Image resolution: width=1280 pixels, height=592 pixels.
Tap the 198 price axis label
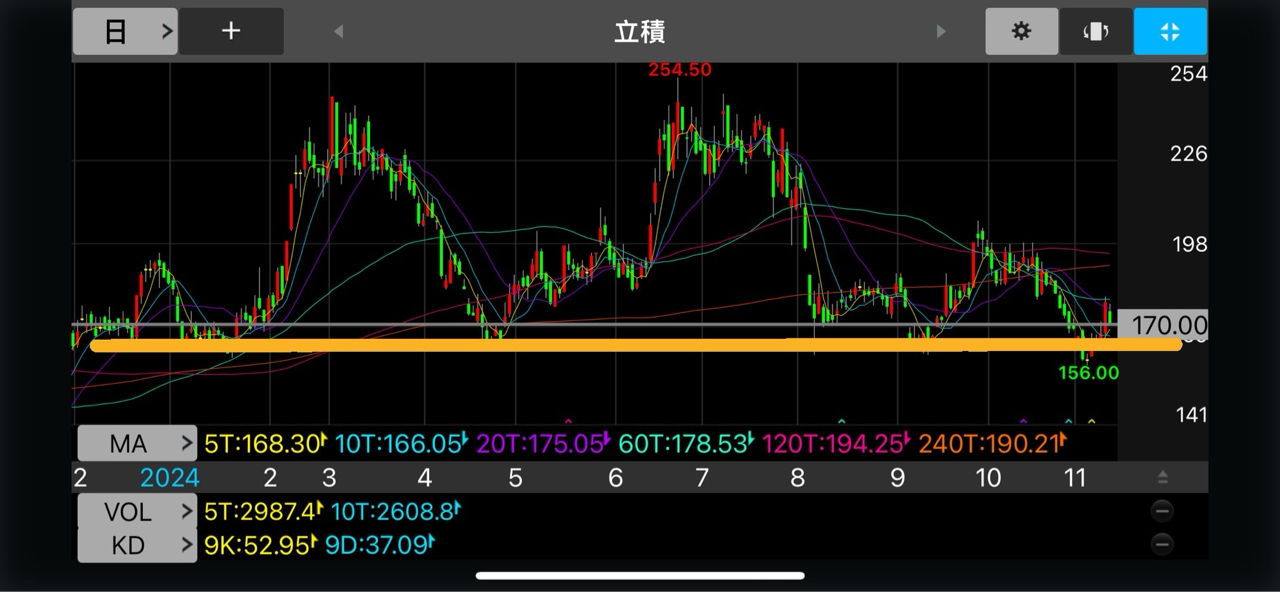pyautogui.click(x=1189, y=245)
